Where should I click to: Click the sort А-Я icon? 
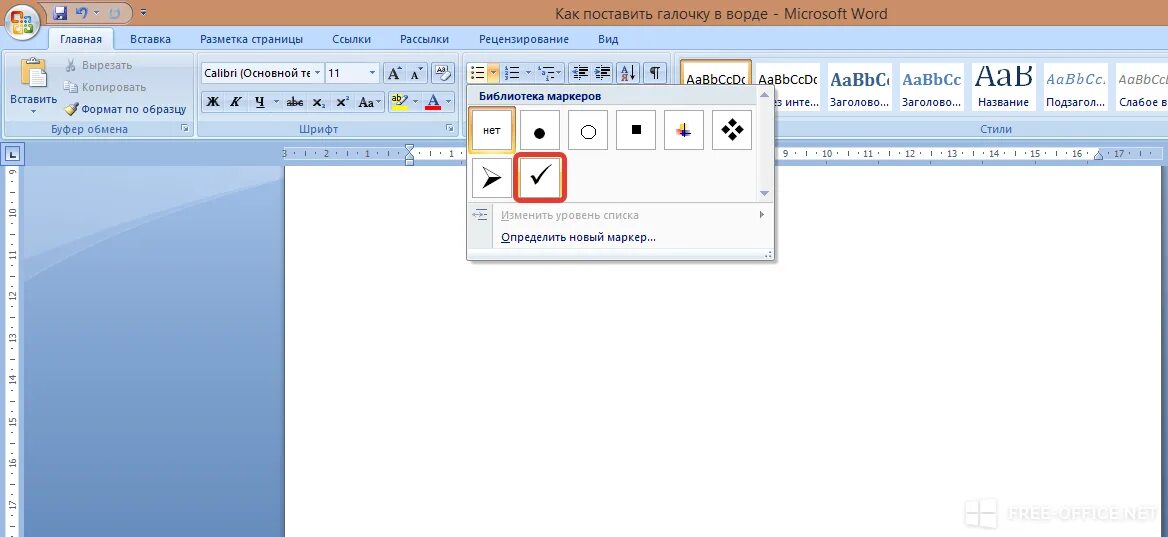[628, 73]
